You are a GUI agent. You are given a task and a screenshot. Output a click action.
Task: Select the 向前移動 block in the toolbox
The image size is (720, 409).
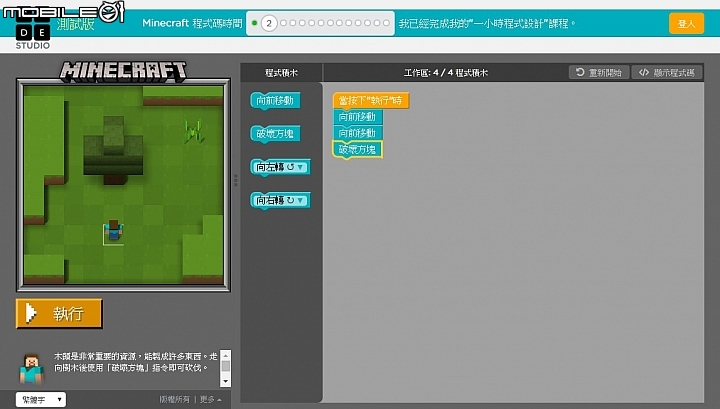pos(276,101)
